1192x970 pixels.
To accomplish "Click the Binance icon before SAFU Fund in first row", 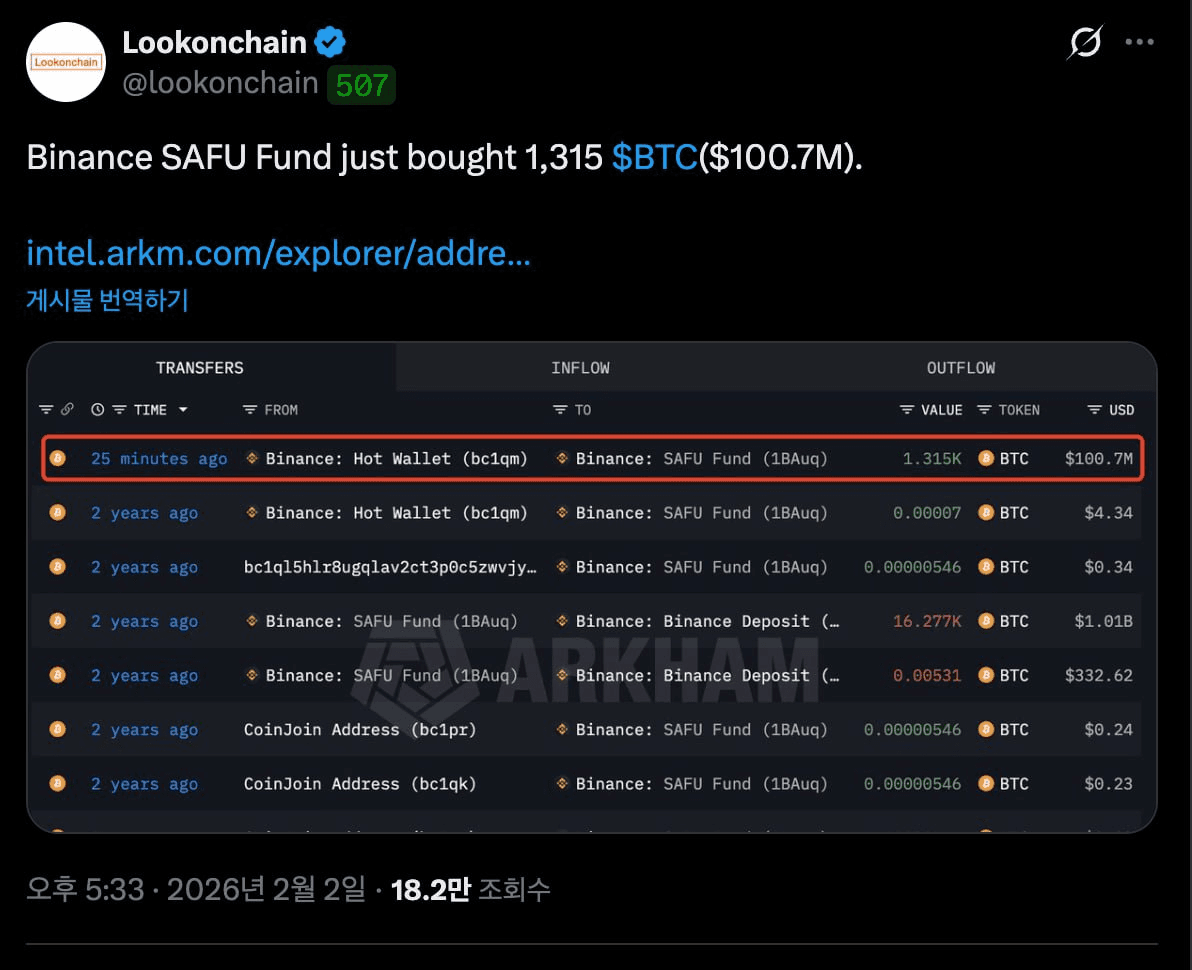I will point(562,459).
